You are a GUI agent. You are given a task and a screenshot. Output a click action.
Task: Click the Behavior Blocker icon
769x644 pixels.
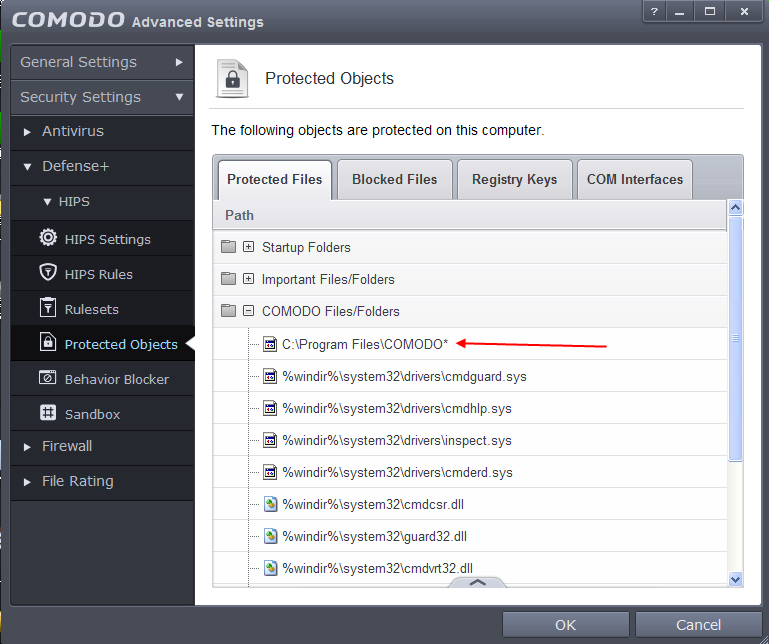pos(47,378)
